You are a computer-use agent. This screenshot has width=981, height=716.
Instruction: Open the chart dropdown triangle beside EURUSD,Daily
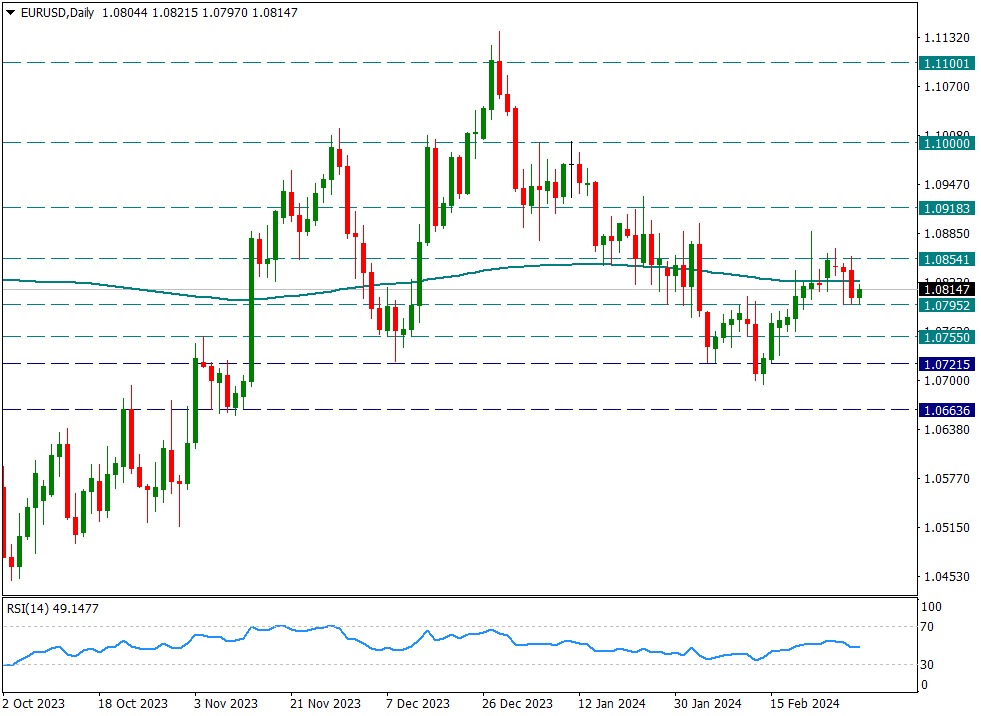(x=10, y=13)
